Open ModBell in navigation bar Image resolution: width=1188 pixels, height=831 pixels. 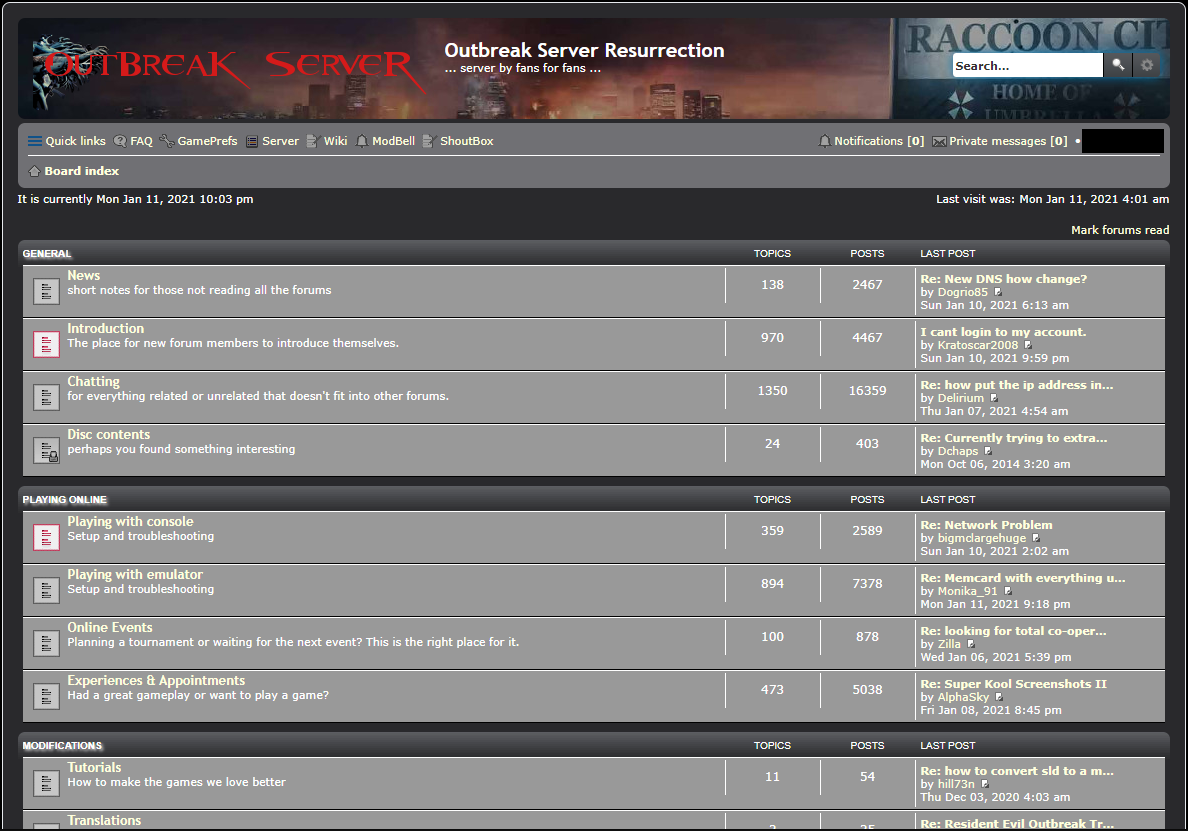click(x=385, y=141)
